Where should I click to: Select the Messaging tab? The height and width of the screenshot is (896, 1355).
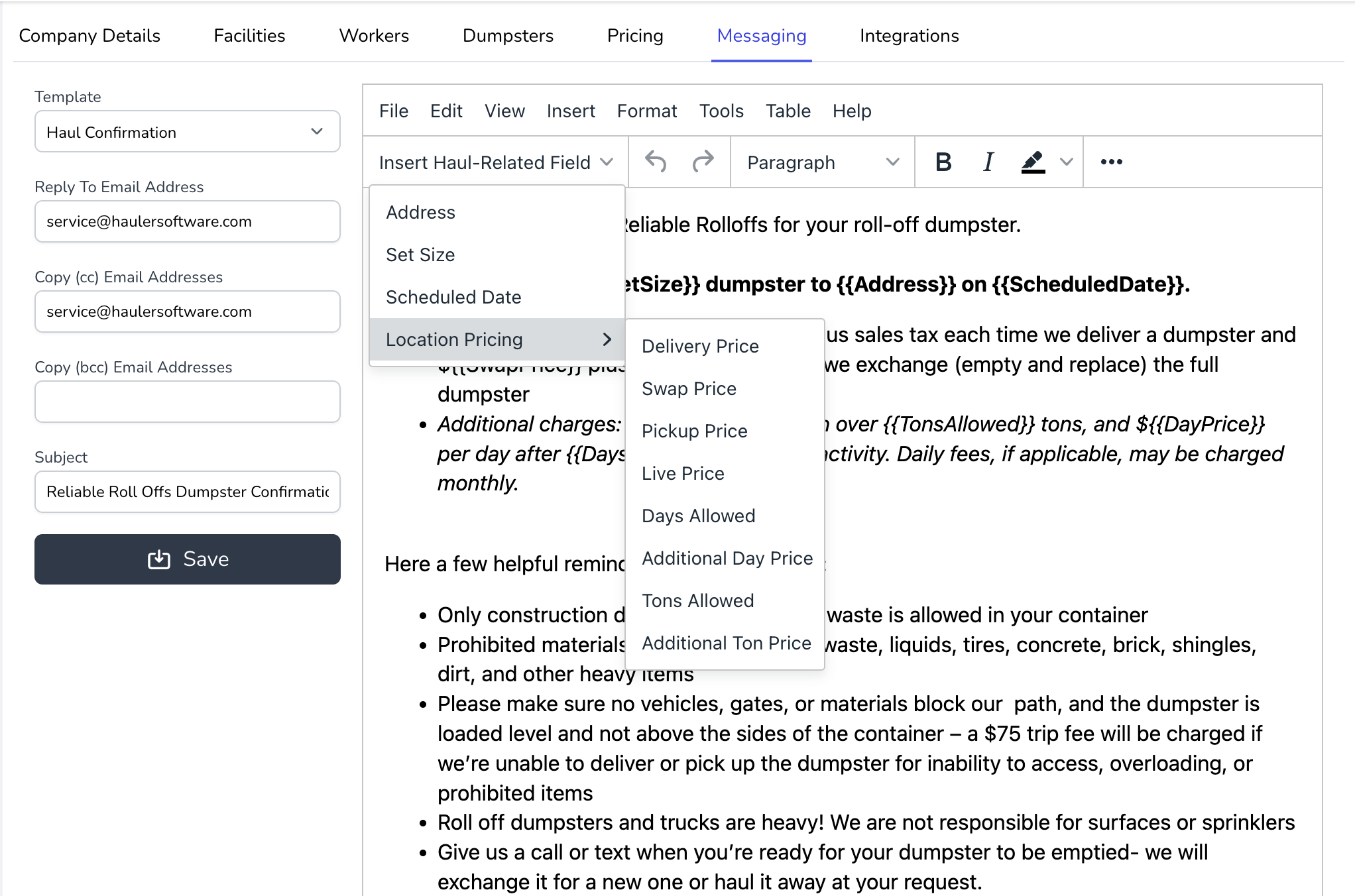[x=762, y=35]
